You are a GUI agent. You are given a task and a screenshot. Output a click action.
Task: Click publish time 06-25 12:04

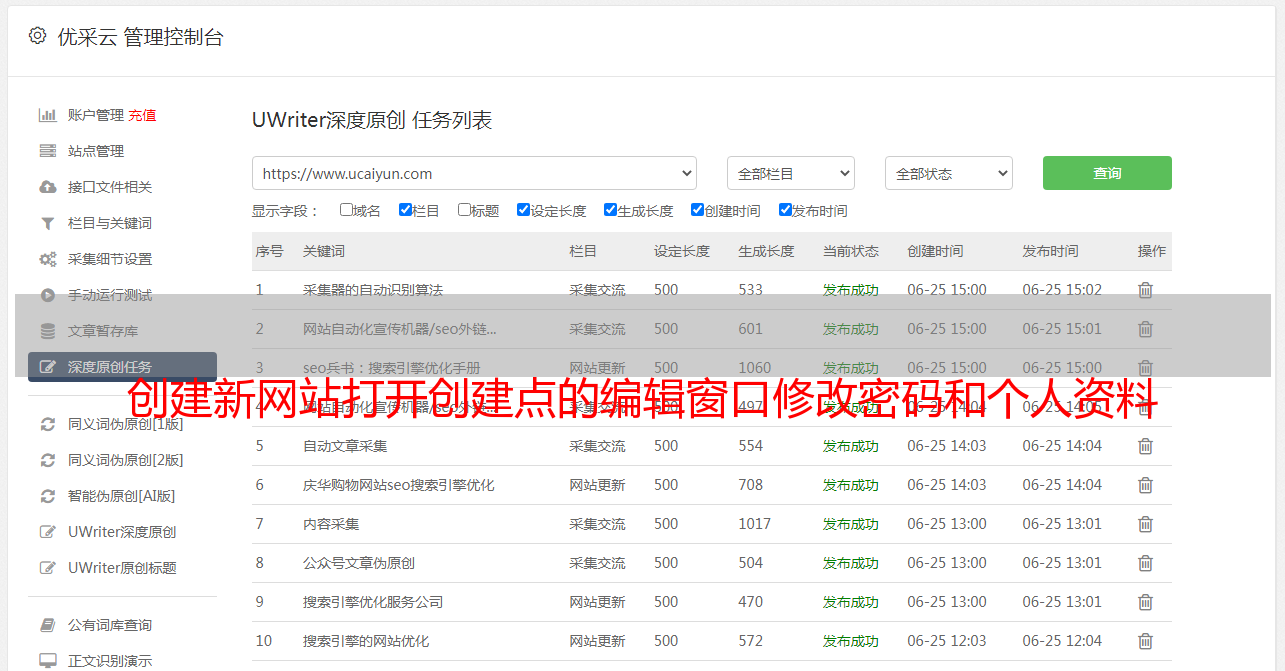1062,641
